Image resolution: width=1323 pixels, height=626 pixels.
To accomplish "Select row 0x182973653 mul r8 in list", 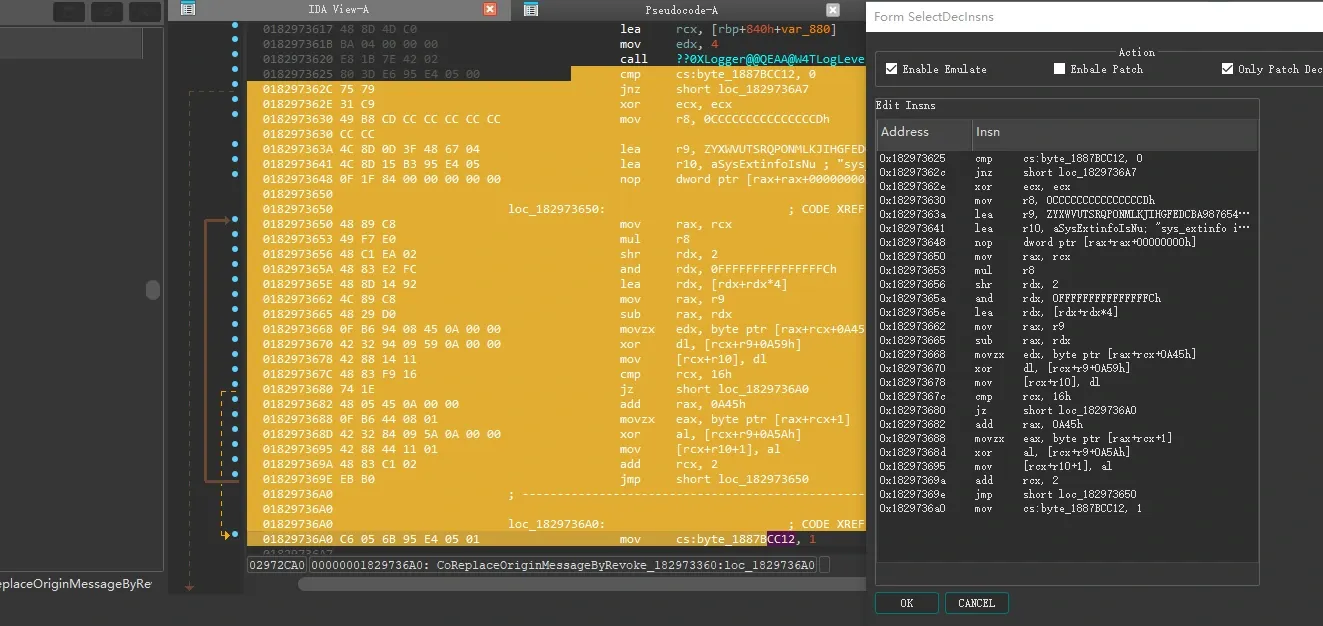I will [x=1066, y=271].
